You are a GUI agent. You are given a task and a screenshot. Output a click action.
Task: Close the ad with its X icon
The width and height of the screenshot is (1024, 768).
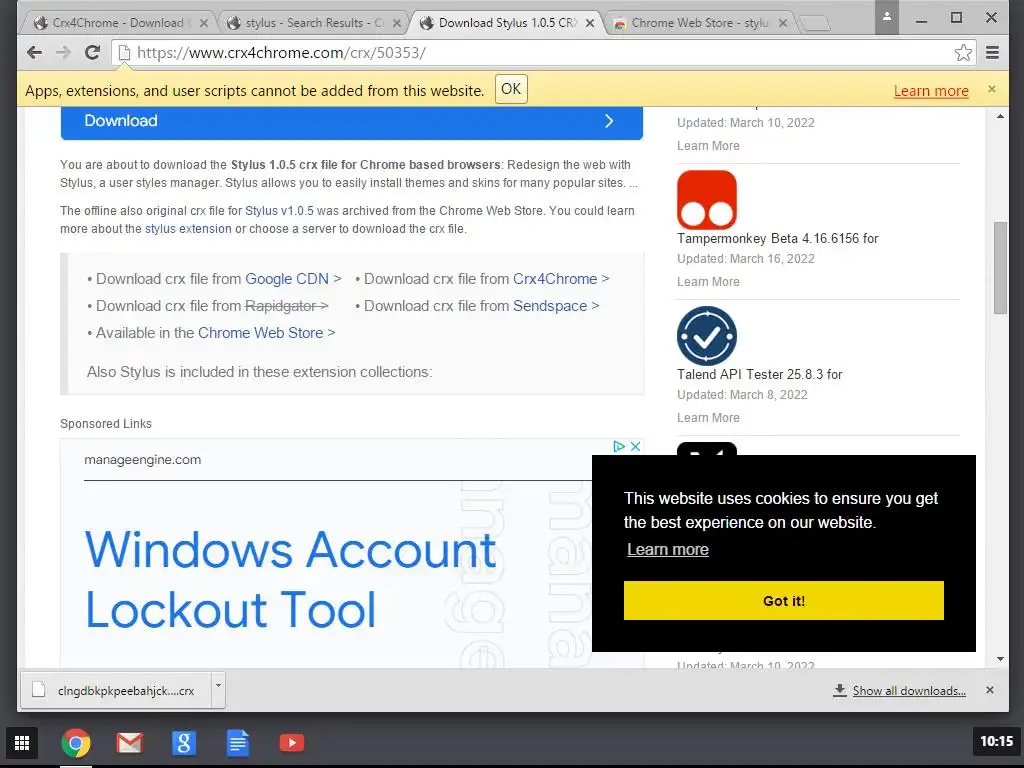pos(635,446)
